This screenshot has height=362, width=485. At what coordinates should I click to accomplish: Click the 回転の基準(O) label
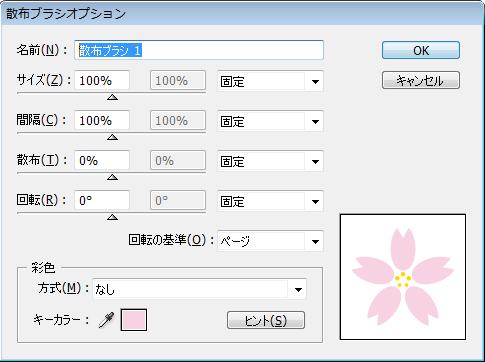[x=171, y=240]
